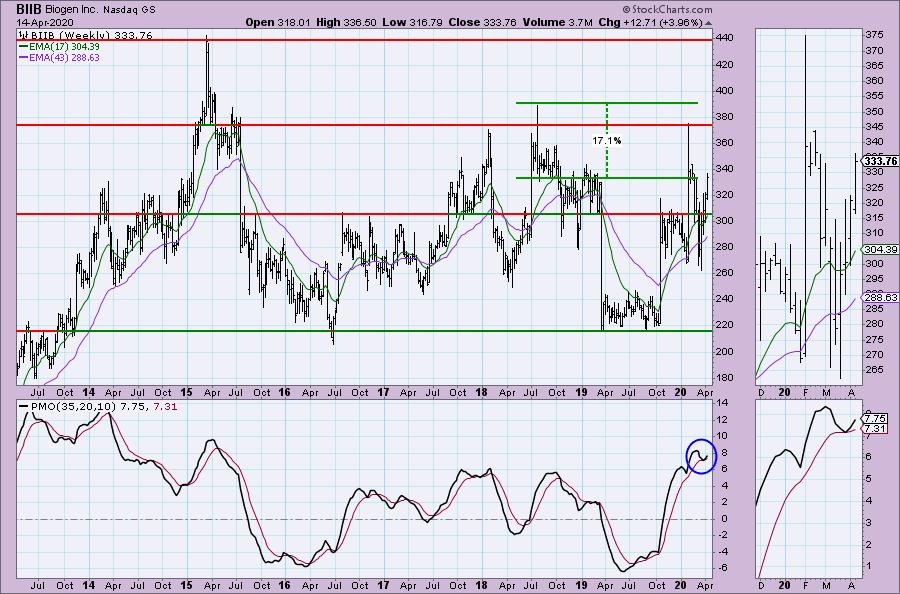The image size is (900, 594).
Task: Click the purple EMA(43) line swatch
Action: click(x=24, y=57)
